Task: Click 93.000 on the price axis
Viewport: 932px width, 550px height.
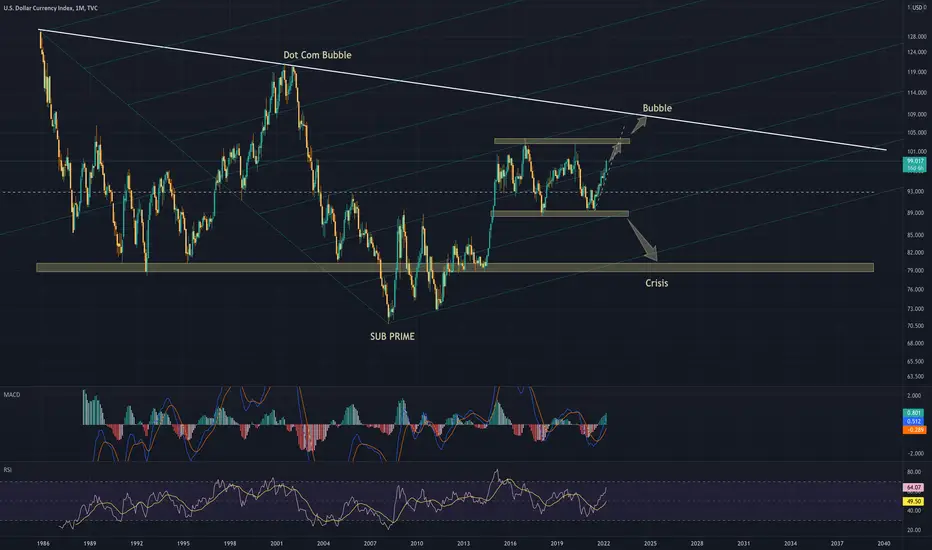Action: 915,191
